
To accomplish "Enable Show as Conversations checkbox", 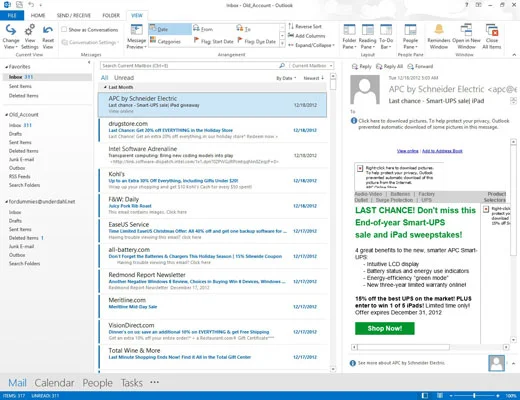I will pos(64,29).
